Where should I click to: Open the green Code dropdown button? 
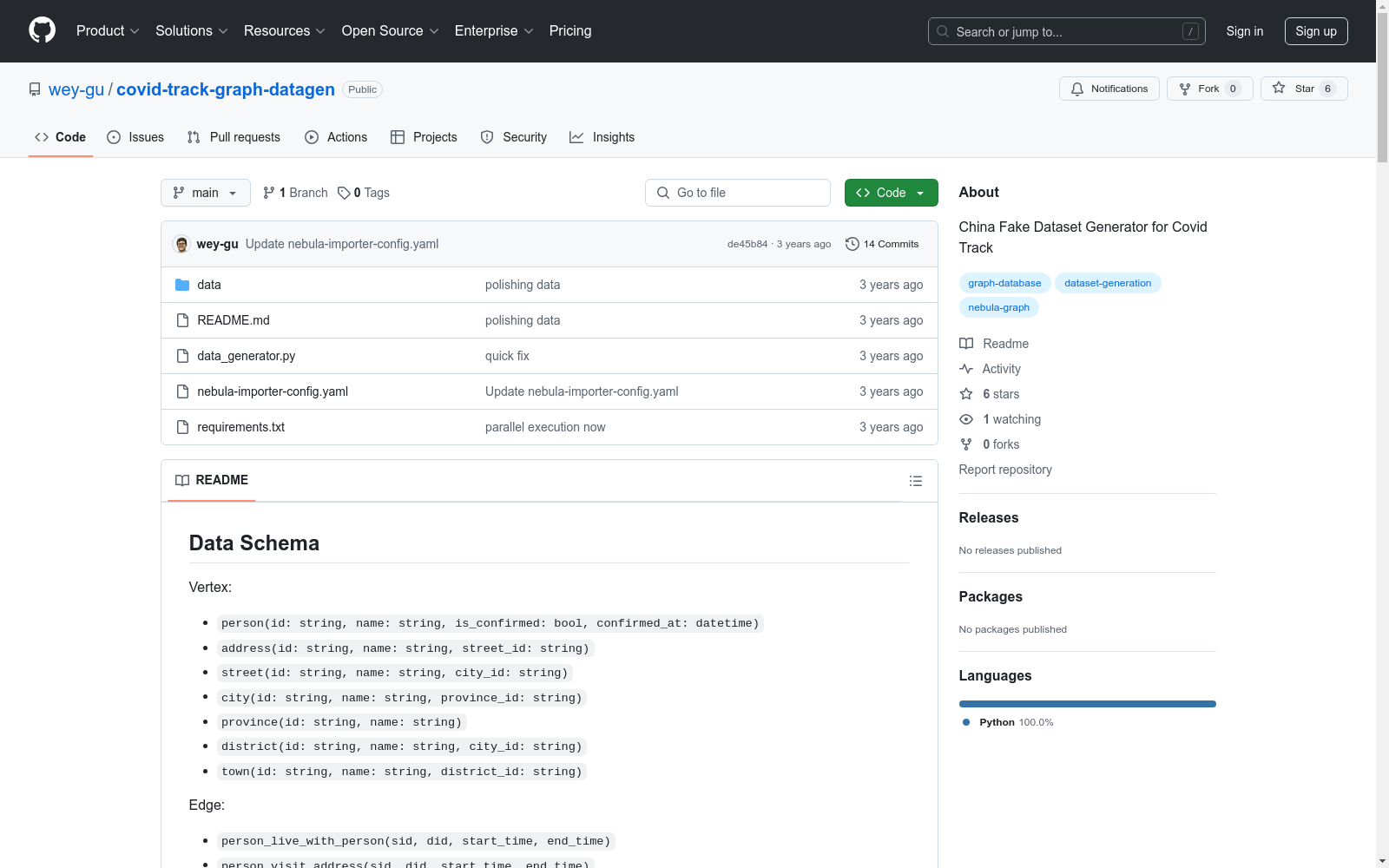point(891,193)
